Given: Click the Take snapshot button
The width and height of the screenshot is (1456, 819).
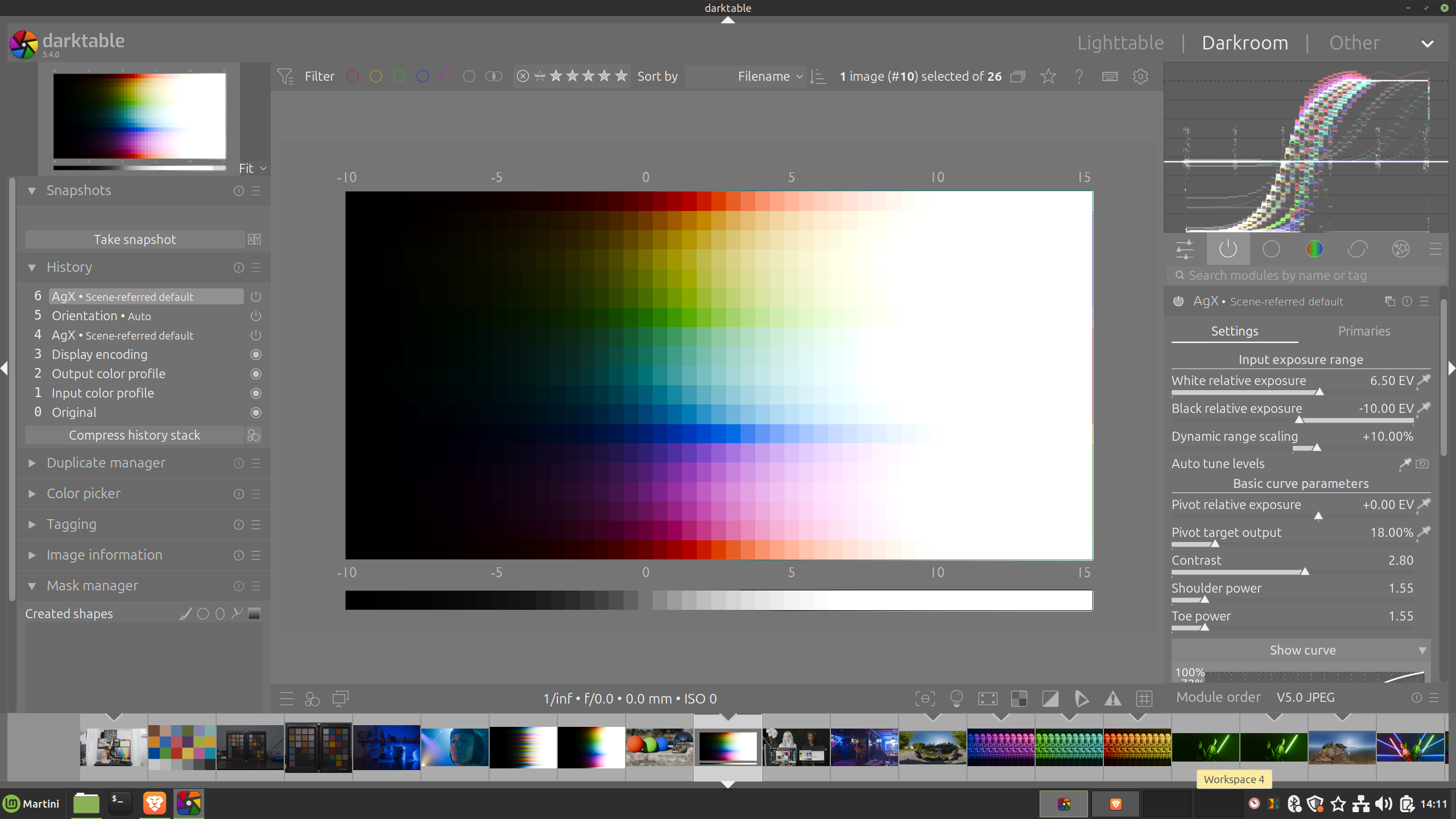Looking at the screenshot, I should (135, 239).
